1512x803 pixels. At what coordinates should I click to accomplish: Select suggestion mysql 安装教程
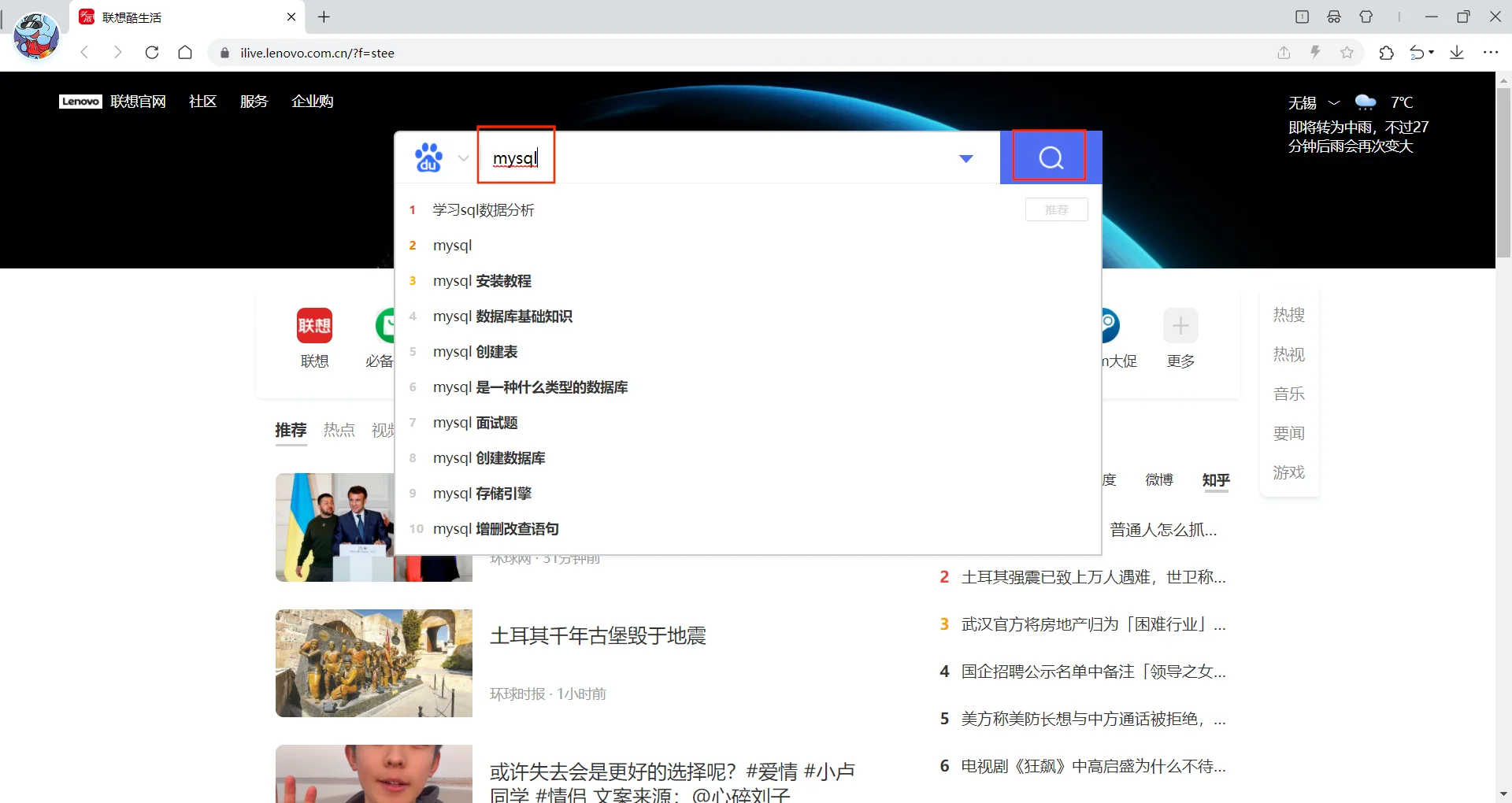click(482, 280)
